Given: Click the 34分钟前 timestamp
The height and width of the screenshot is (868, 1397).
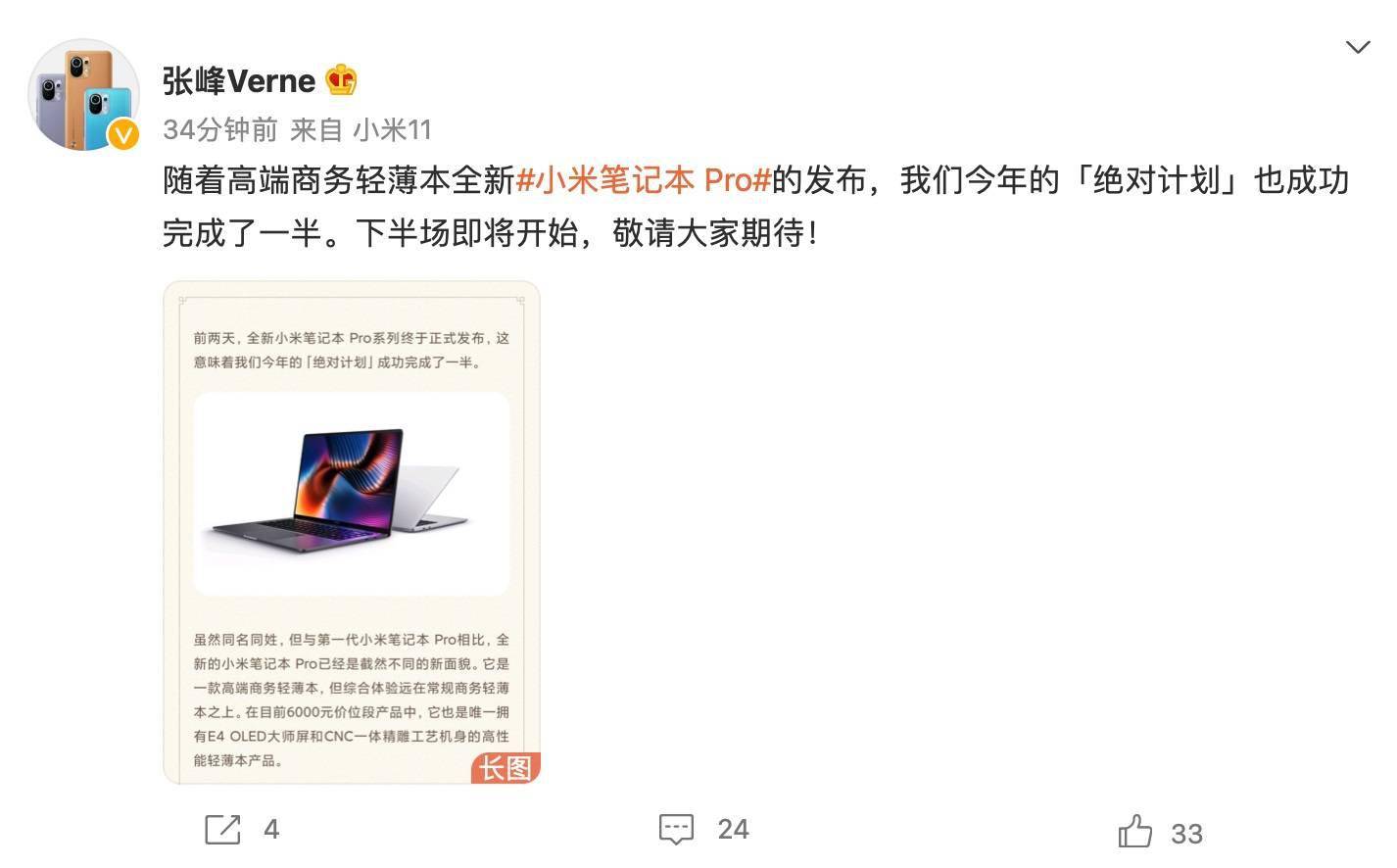Looking at the screenshot, I should 220,129.
